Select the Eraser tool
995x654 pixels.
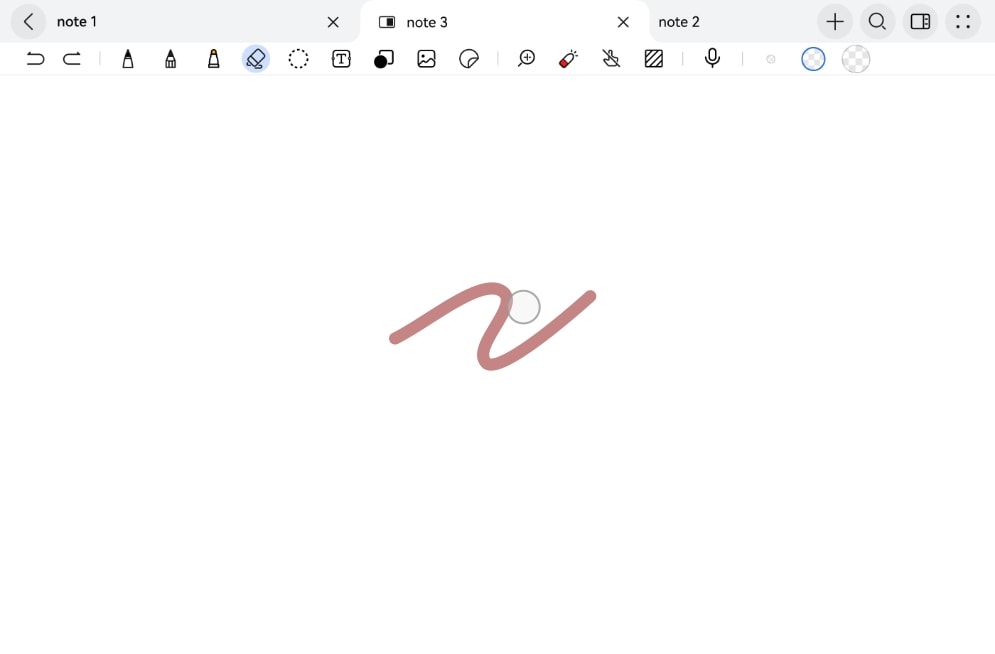tap(255, 59)
